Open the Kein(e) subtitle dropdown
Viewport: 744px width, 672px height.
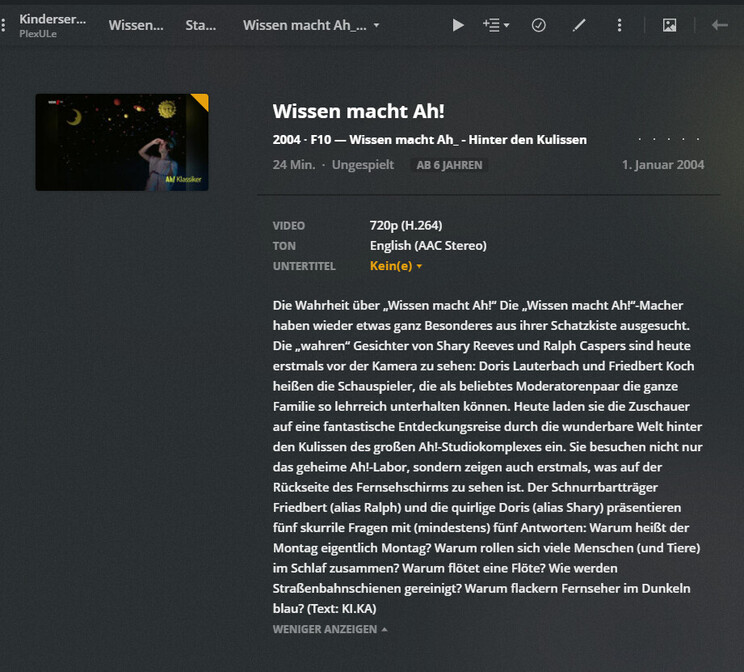(x=396, y=266)
